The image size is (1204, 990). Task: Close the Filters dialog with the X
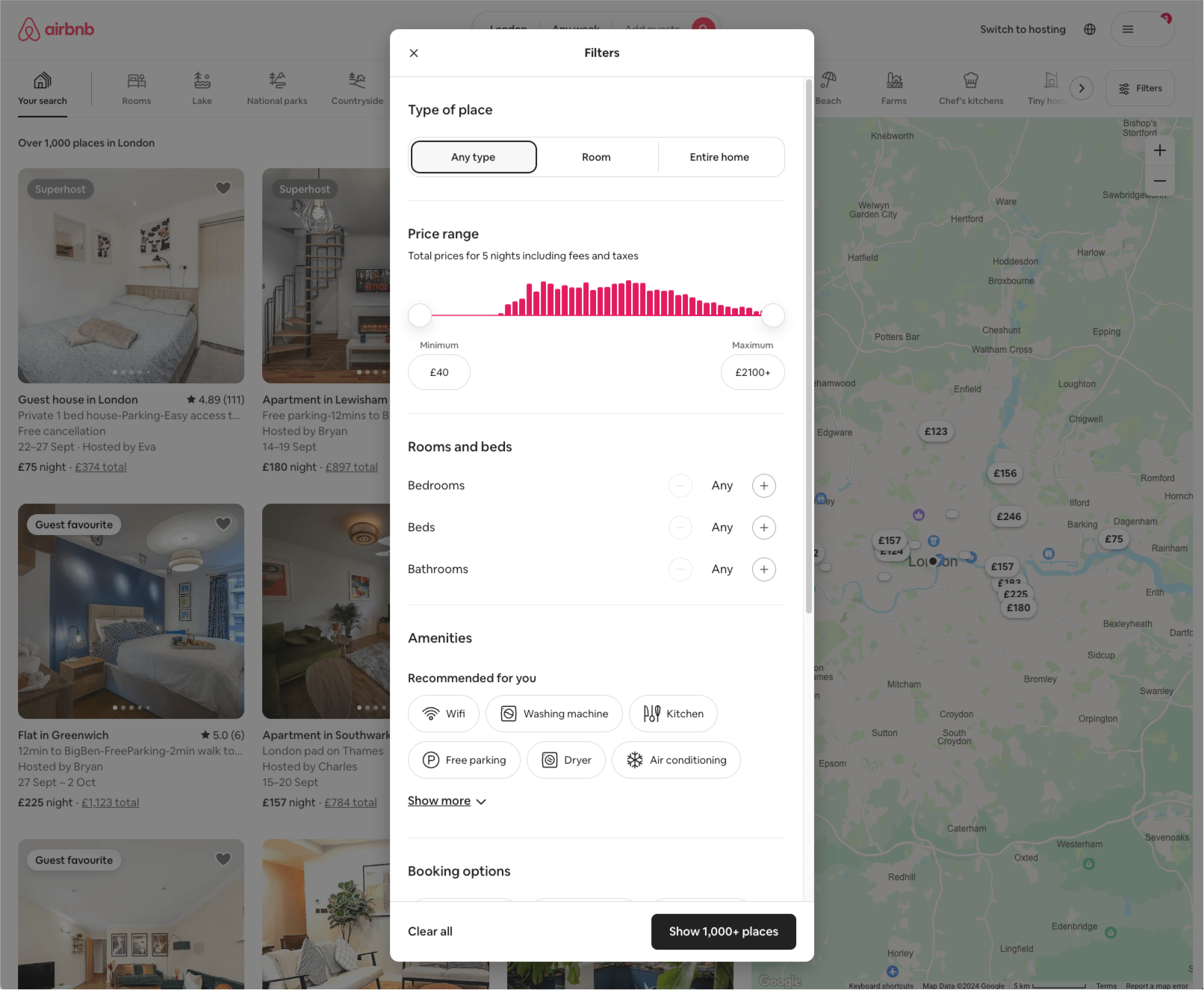click(414, 53)
